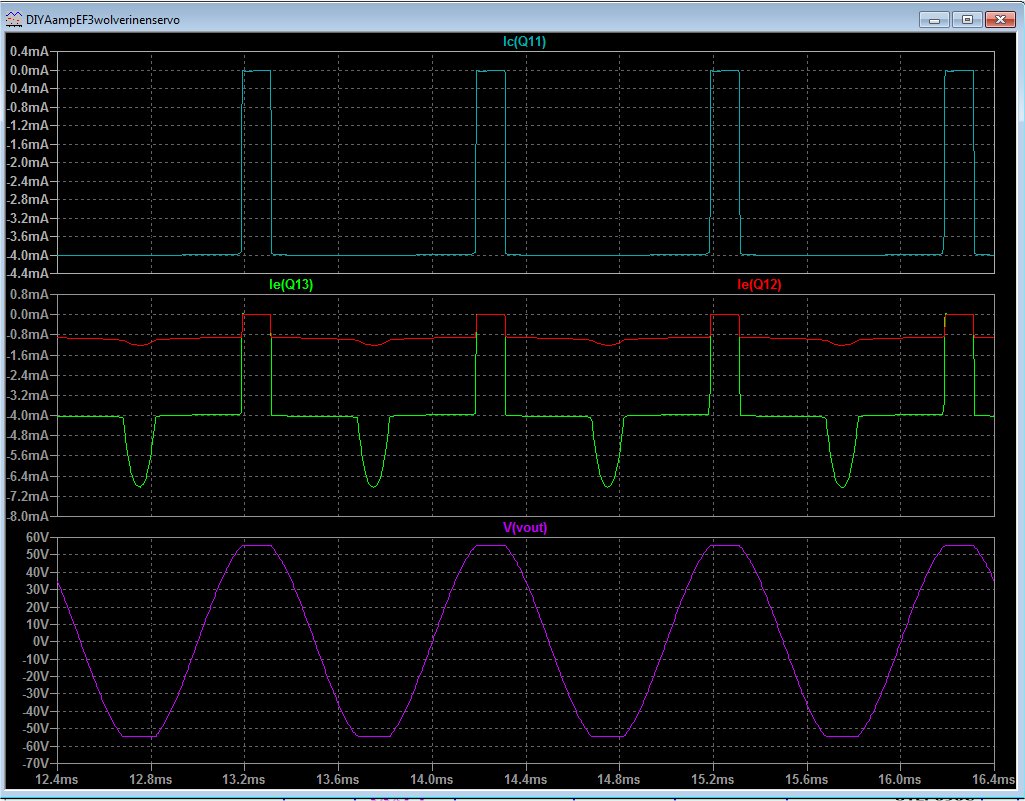Click the 0V voltage axis label

pos(41,642)
